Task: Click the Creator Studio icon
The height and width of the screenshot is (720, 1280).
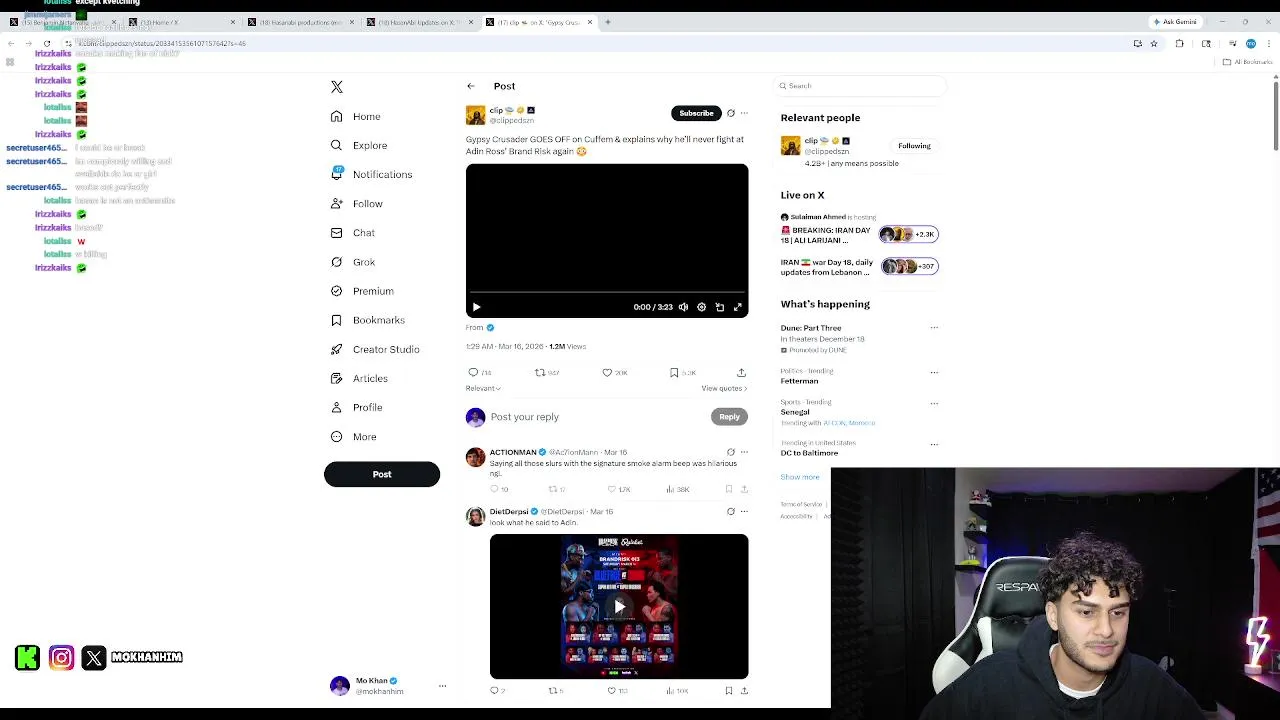Action: click(x=337, y=349)
